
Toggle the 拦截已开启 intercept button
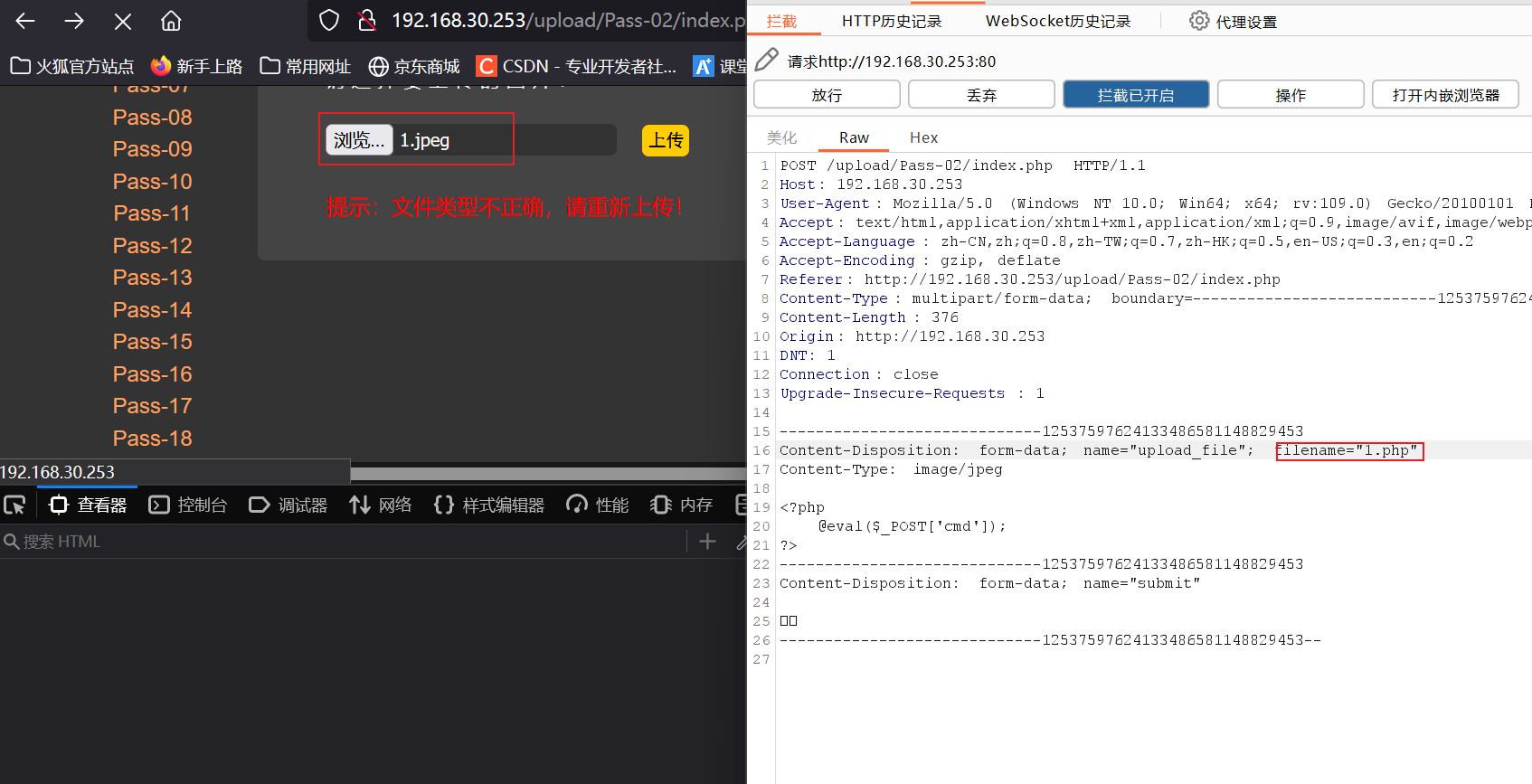tap(1136, 95)
